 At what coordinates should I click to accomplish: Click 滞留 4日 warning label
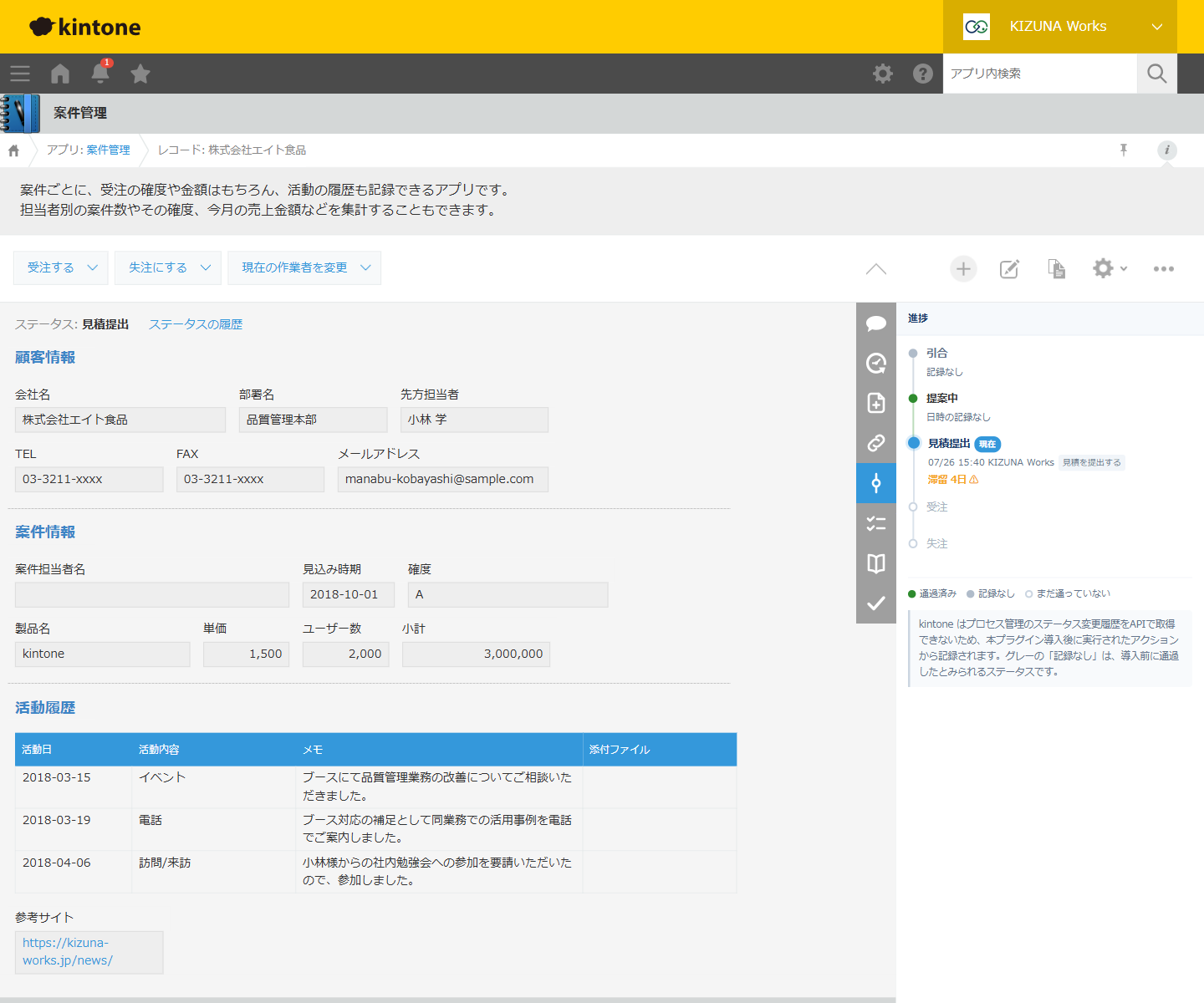pos(952,480)
